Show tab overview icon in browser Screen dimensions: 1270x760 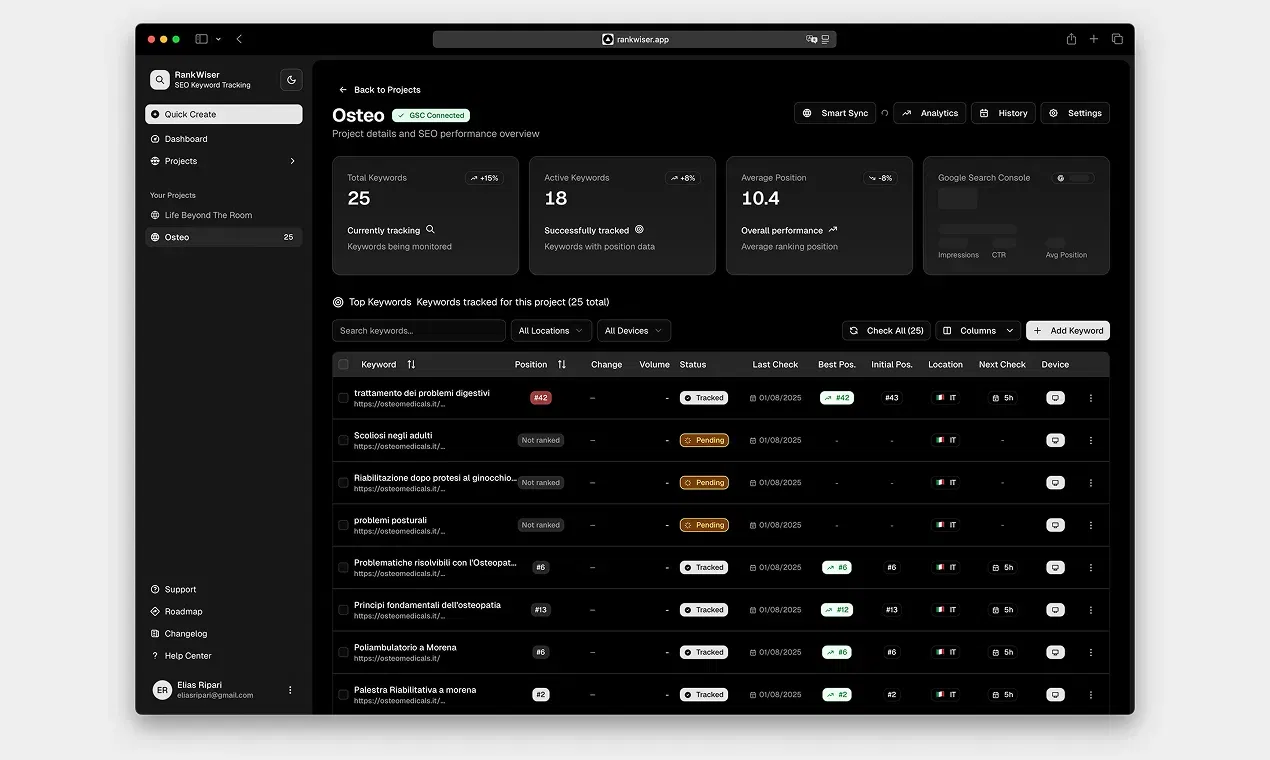[x=1117, y=39]
